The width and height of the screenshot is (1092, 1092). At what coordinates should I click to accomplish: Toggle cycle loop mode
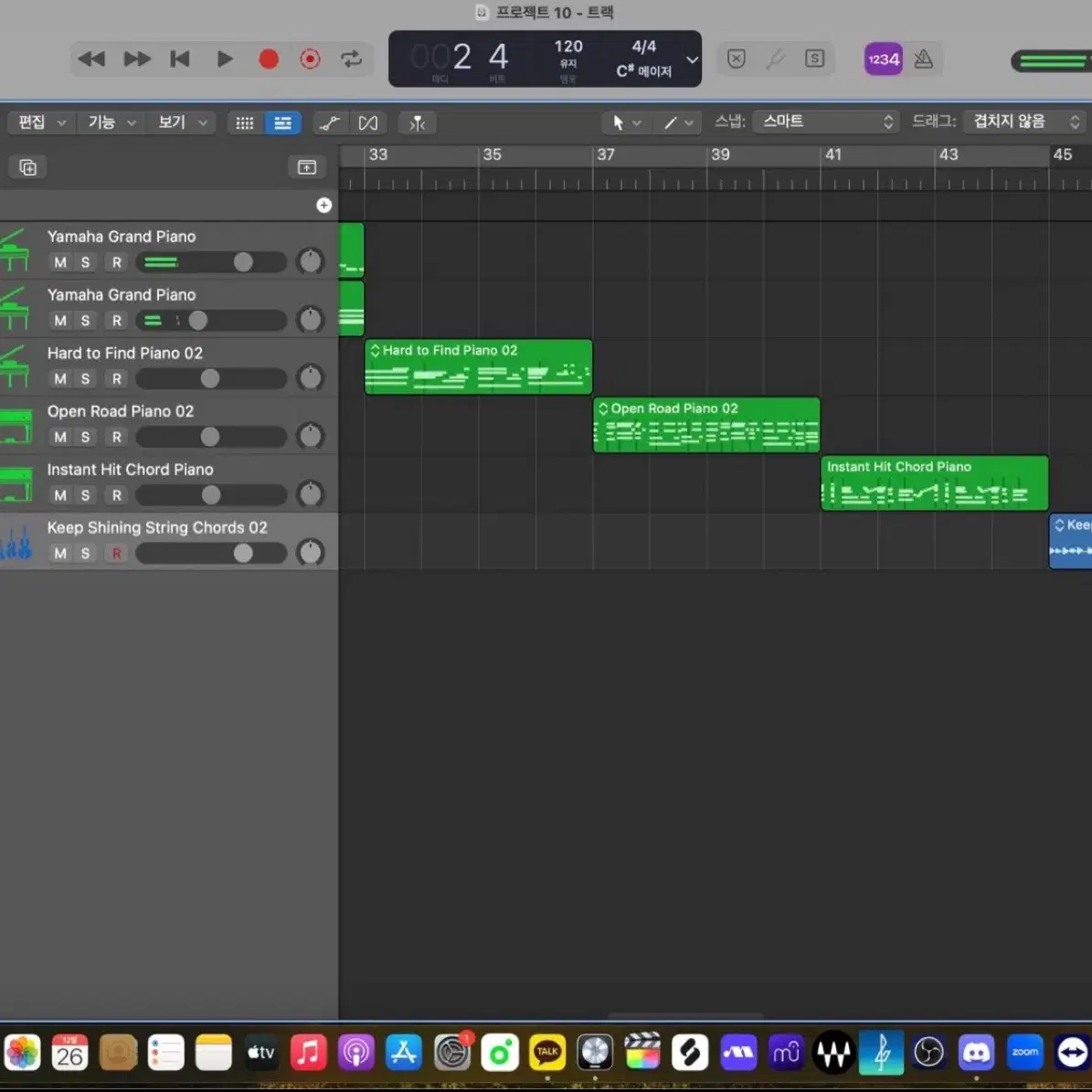pos(352,59)
